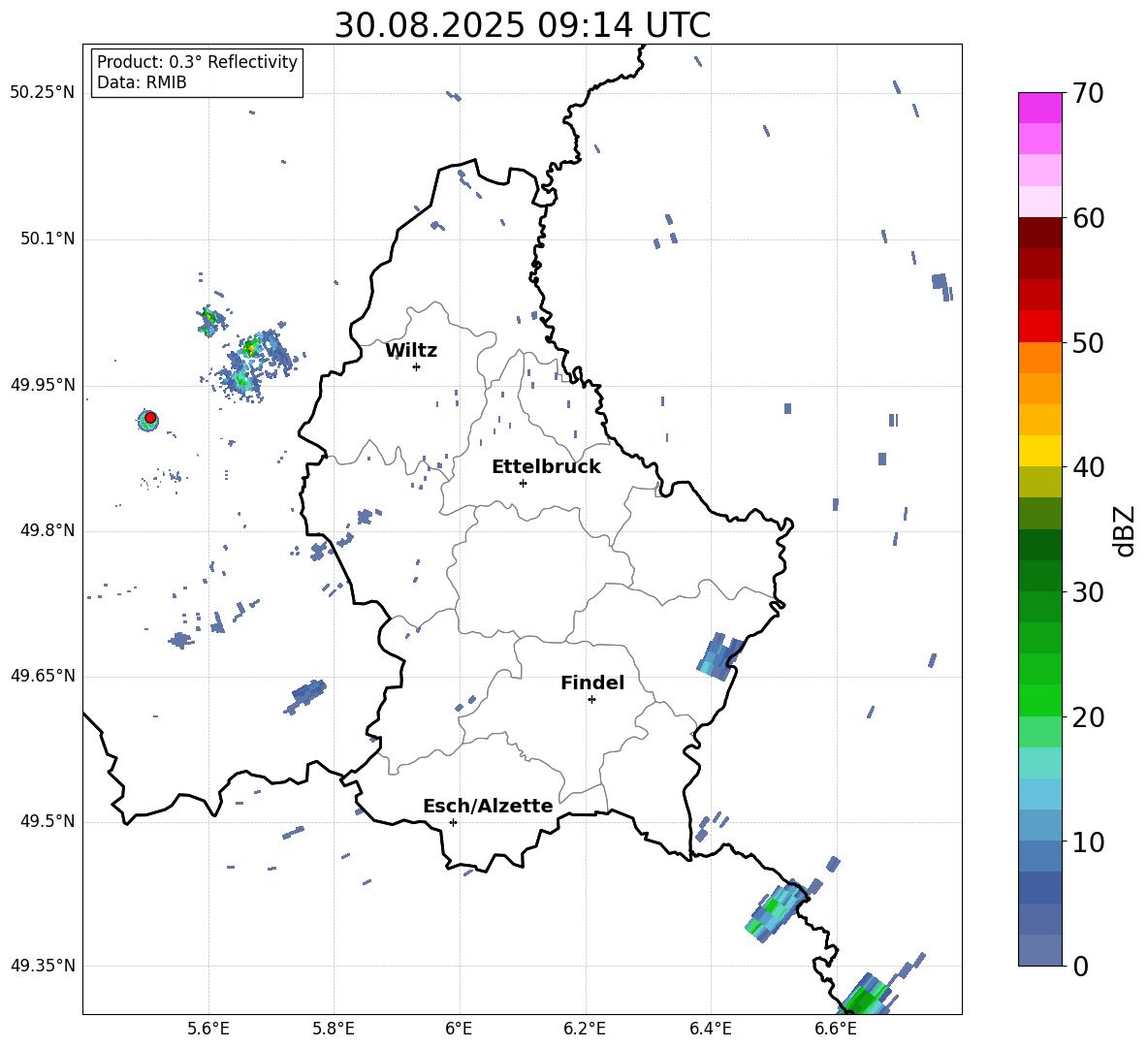Click the 'Product: 0.3° Reflectivity' label
This screenshot has width=1148, height=1048.
coord(197,61)
